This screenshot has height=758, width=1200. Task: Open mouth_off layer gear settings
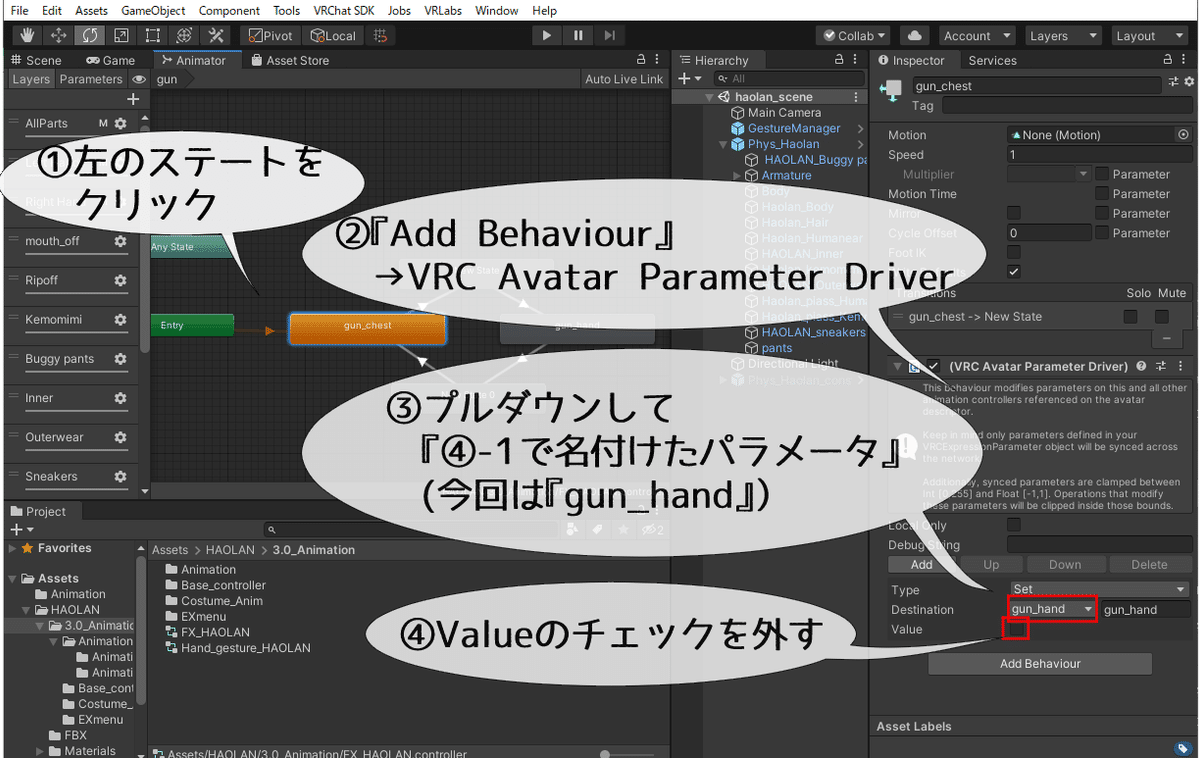120,241
